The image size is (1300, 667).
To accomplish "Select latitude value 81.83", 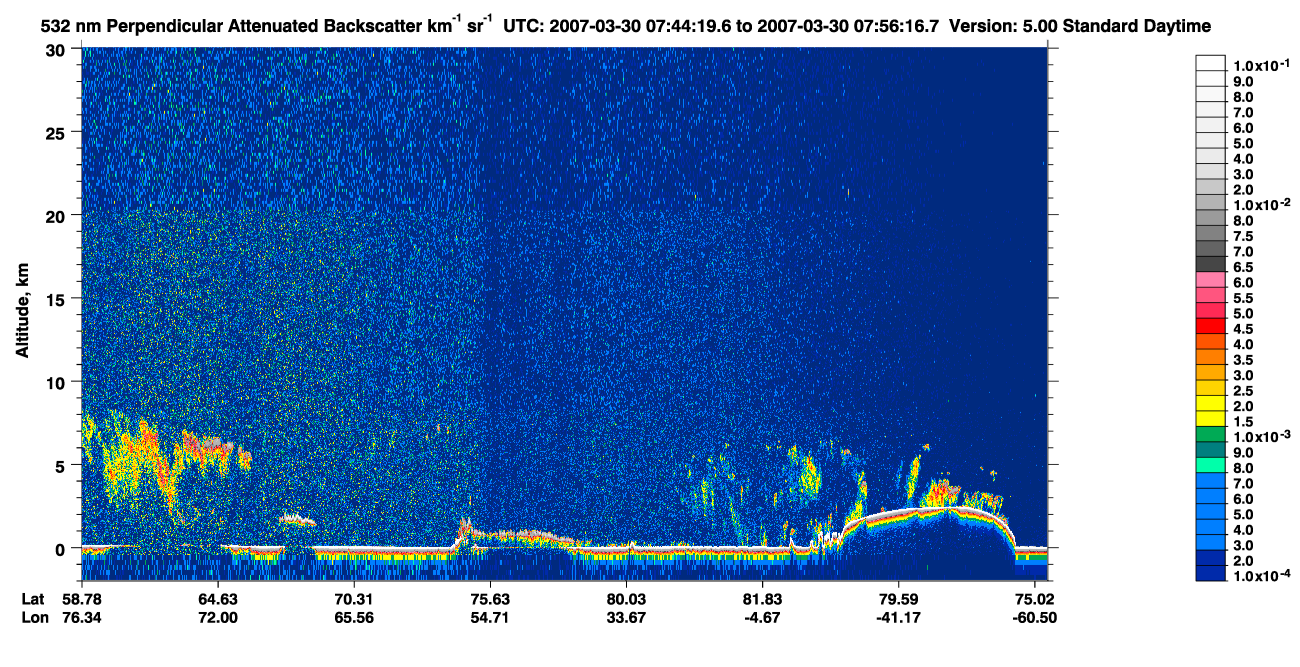I will pos(762,599).
